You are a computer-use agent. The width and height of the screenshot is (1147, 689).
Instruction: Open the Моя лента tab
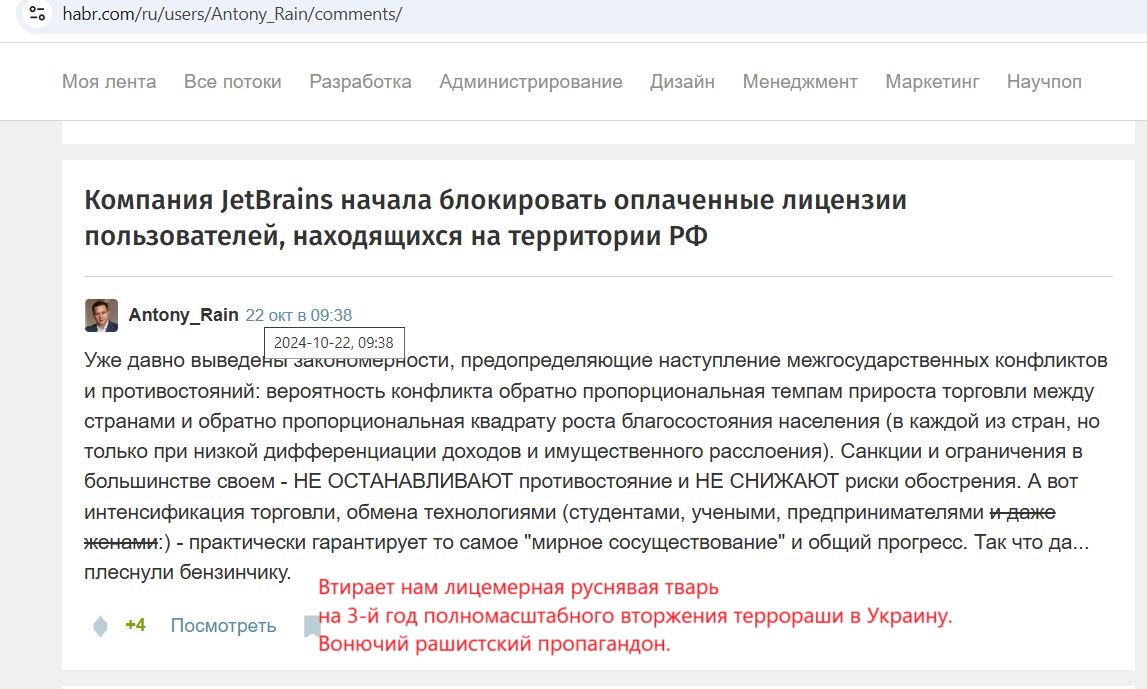click(x=109, y=82)
